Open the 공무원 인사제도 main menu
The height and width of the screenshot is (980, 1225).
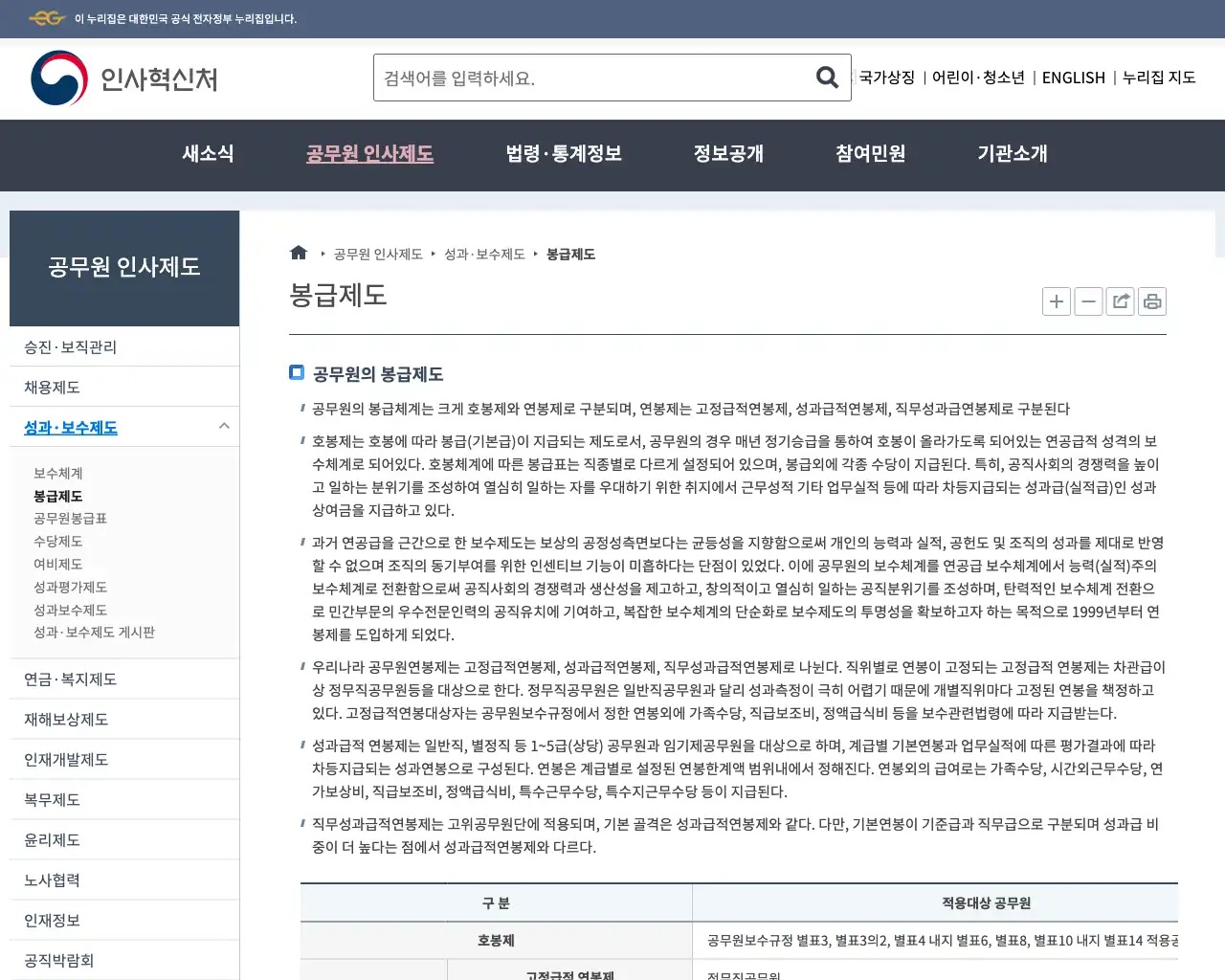pyautogui.click(x=369, y=154)
